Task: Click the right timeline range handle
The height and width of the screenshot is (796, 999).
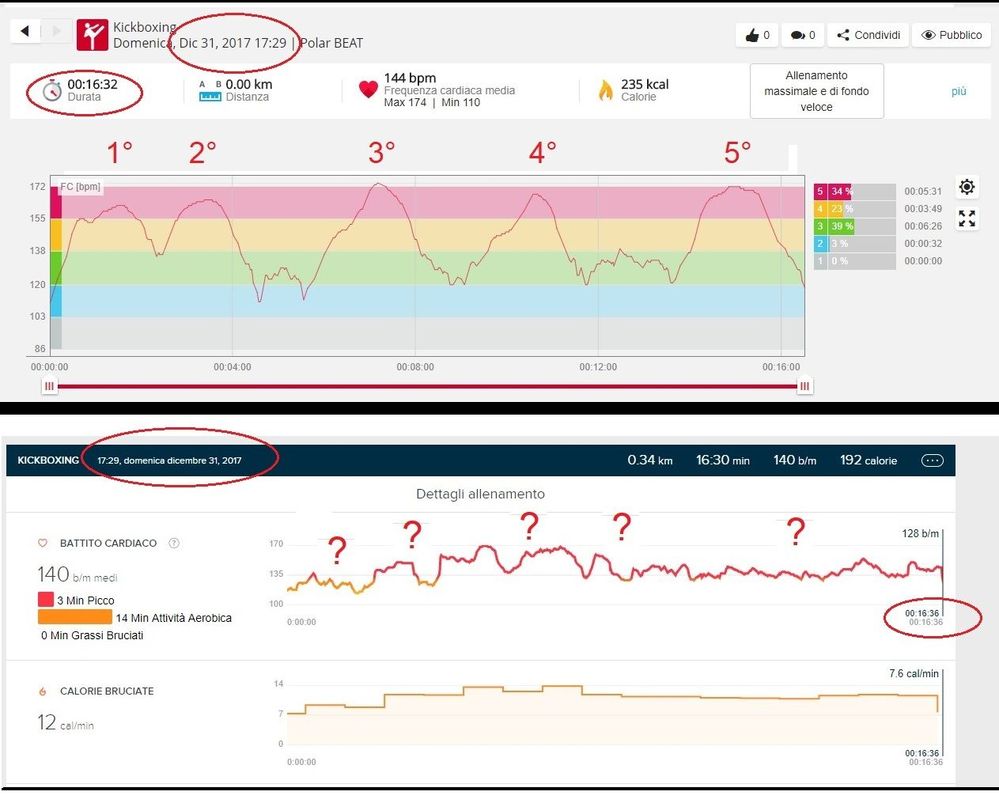Action: click(804, 387)
